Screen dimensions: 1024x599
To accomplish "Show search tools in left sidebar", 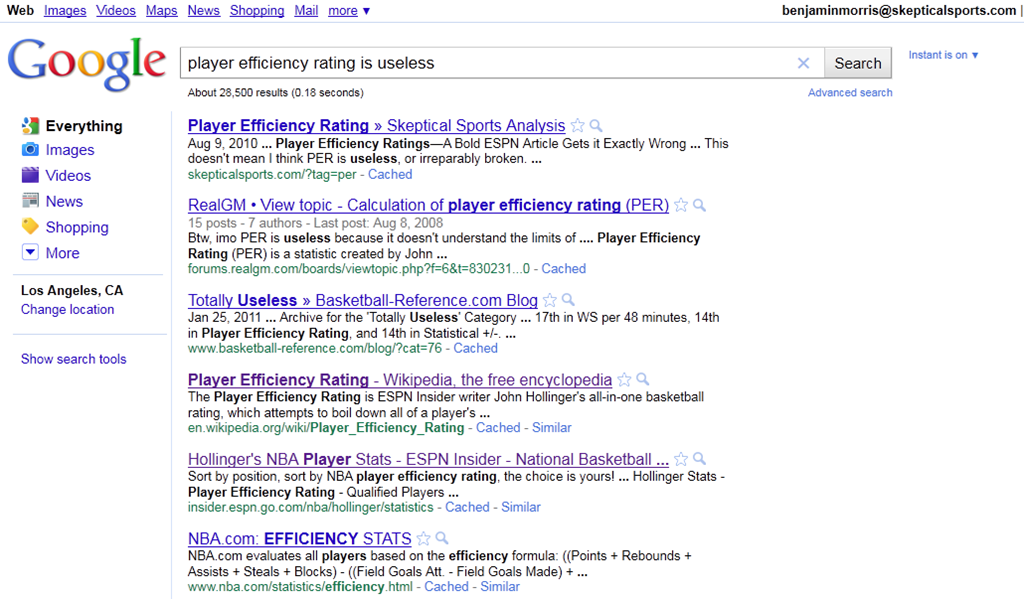I will pos(74,359).
